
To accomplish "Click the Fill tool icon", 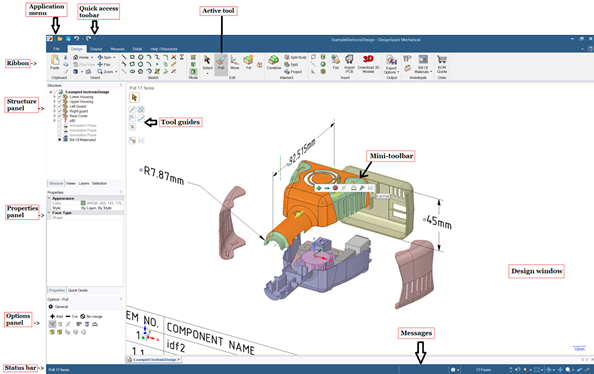I will (248, 63).
